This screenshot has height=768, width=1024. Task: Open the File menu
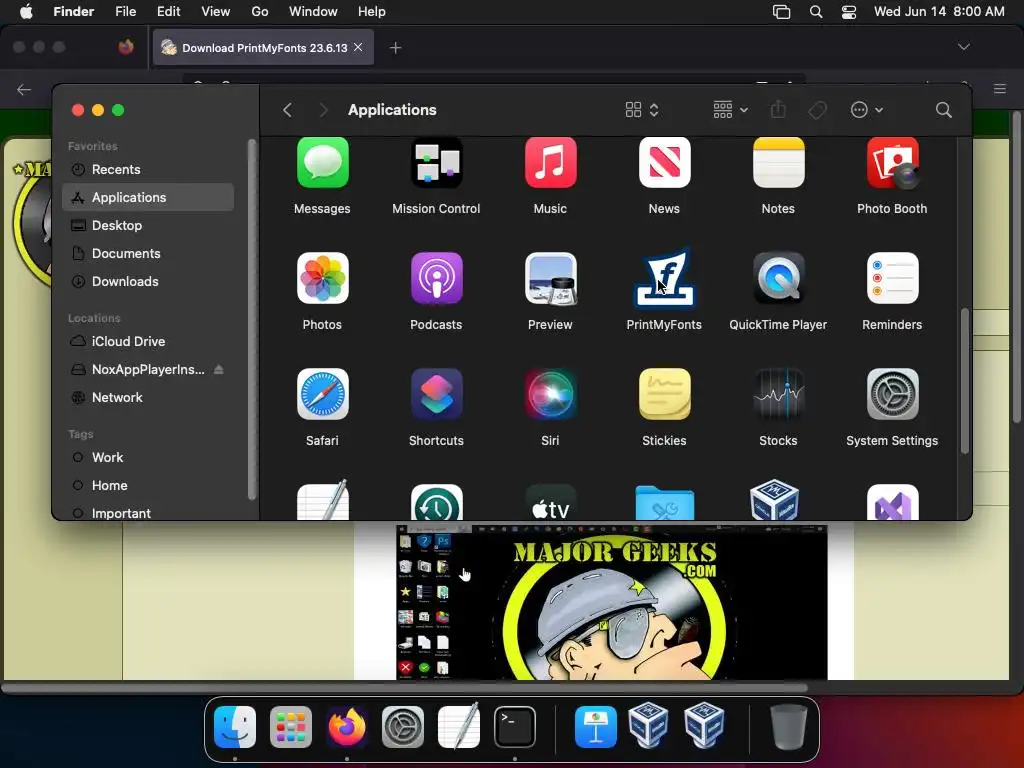click(125, 12)
